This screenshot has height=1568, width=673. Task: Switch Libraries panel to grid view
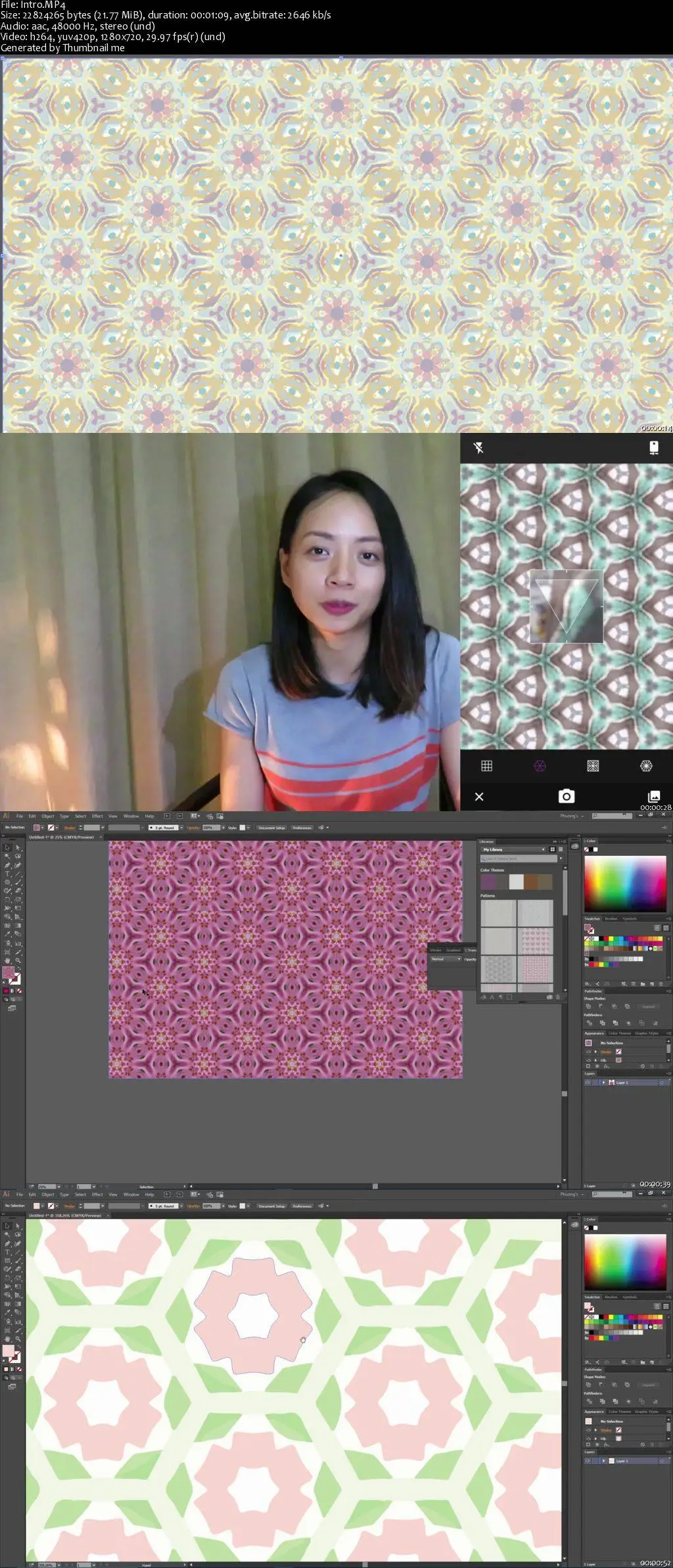point(553,849)
